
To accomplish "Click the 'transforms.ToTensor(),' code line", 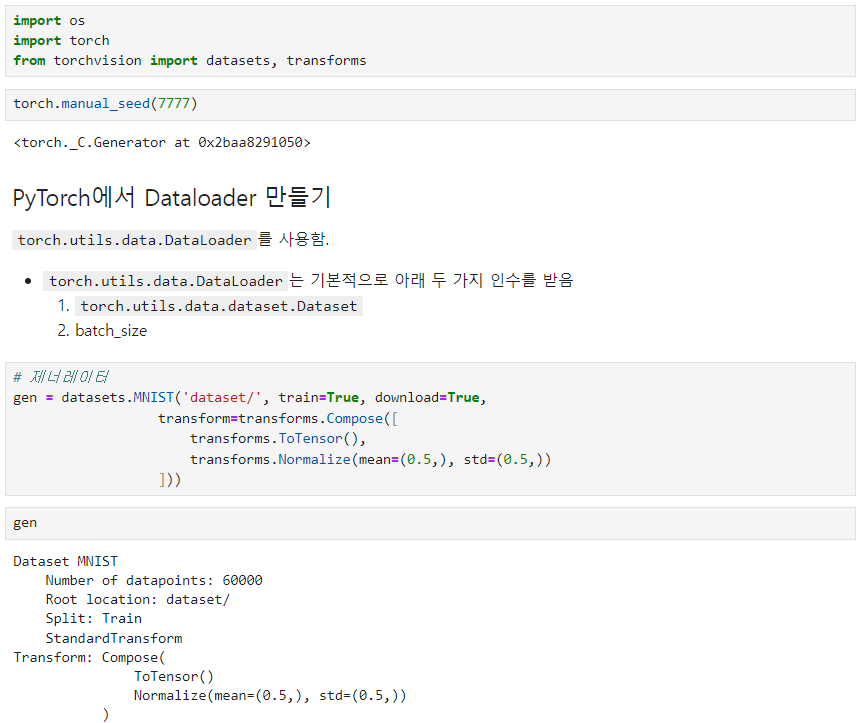I will click(x=278, y=439).
